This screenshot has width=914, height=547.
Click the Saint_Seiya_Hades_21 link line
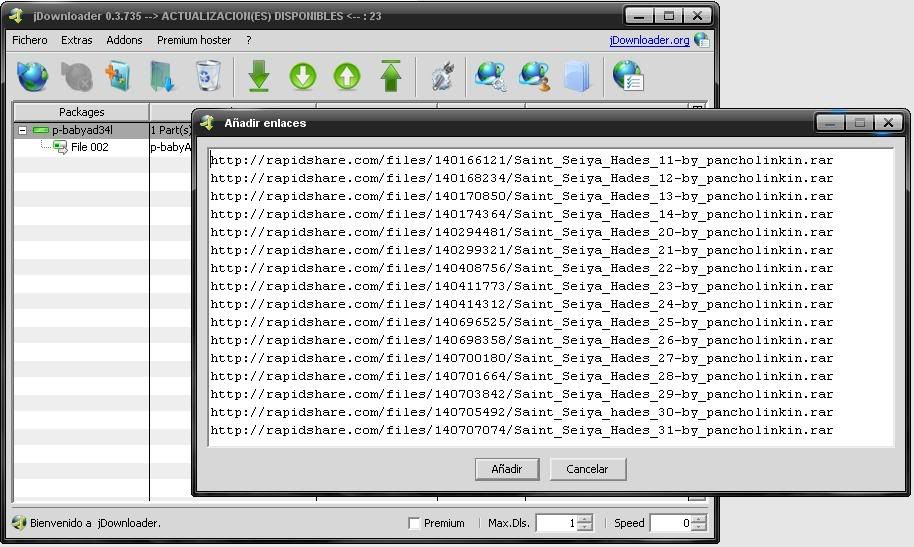click(x=522, y=250)
